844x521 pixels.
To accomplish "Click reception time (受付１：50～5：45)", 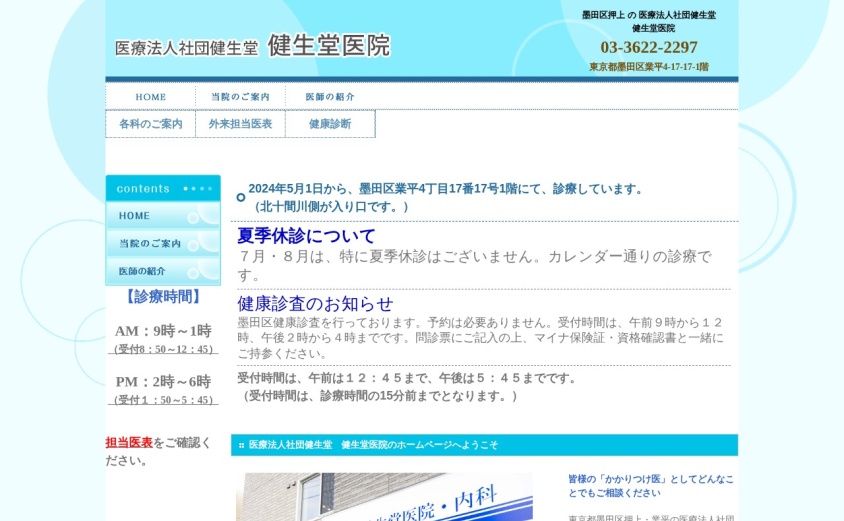I will [164, 400].
